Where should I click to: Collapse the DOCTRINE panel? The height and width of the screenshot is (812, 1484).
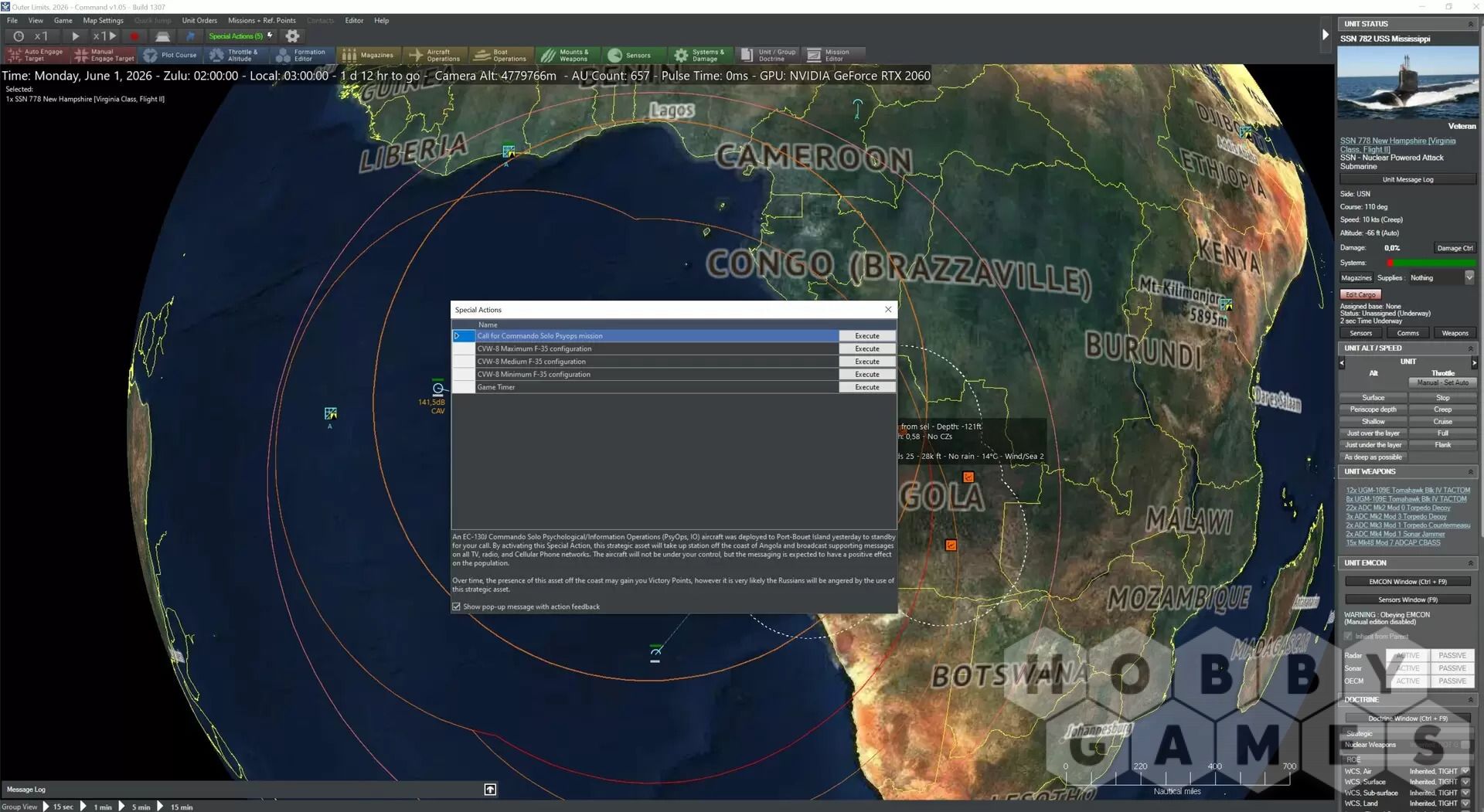[x=1470, y=700]
